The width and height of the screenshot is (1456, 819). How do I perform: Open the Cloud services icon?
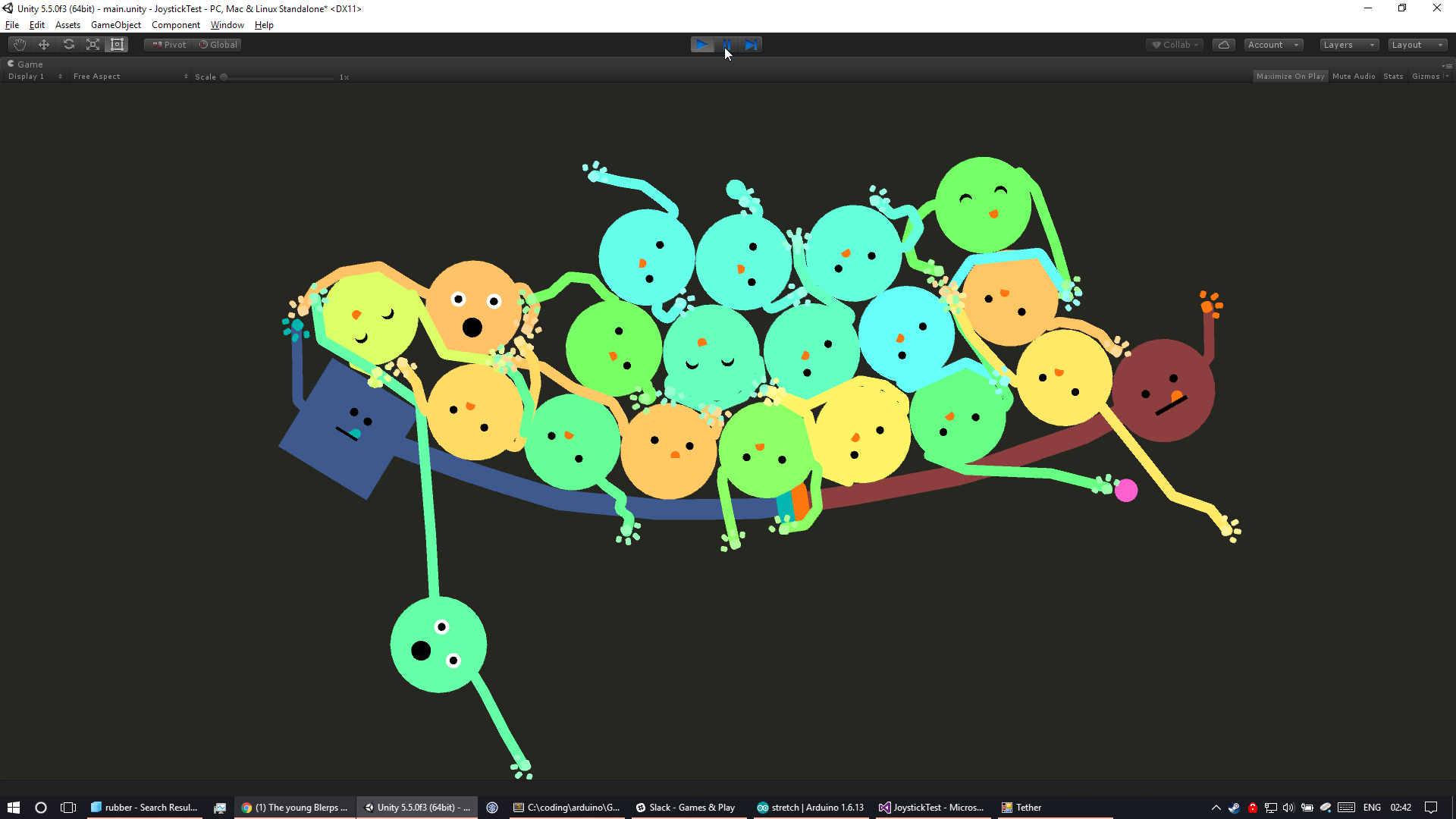1223,45
